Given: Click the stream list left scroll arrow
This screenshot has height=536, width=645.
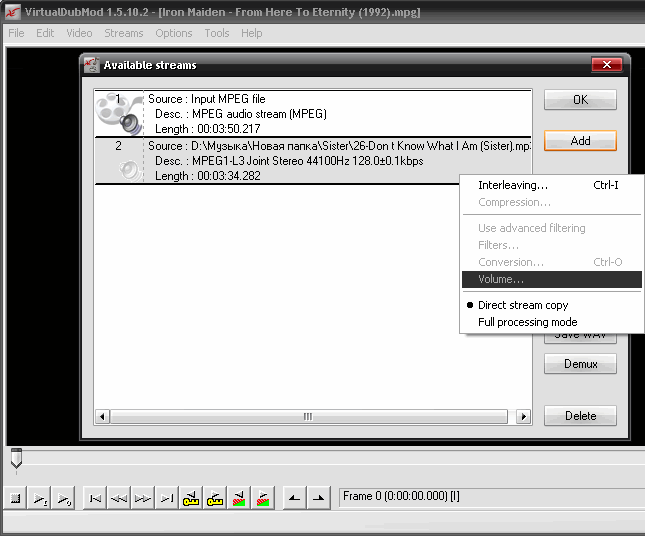Looking at the screenshot, I should (x=102, y=416).
